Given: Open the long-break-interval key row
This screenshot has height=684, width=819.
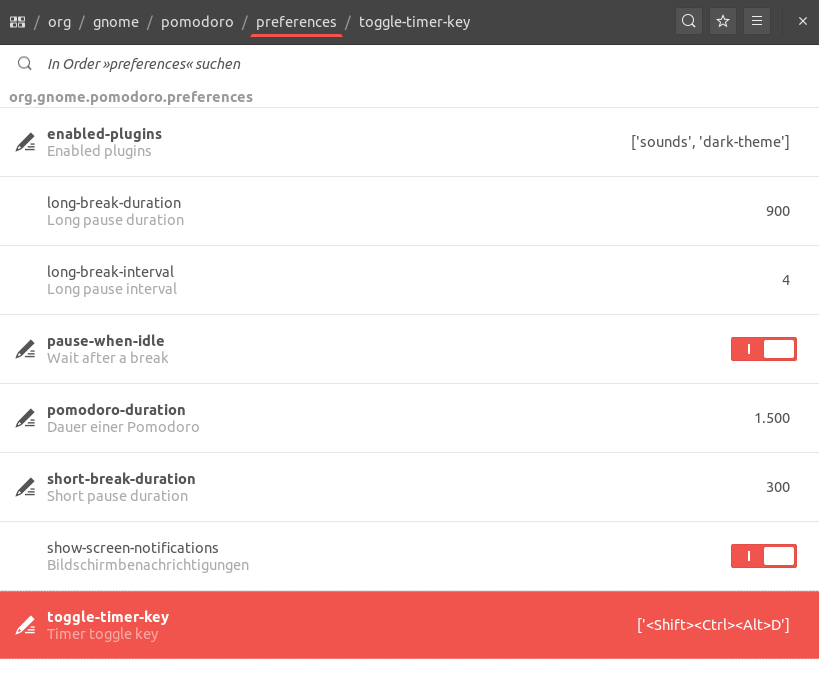Looking at the screenshot, I should click(x=410, y=280).
